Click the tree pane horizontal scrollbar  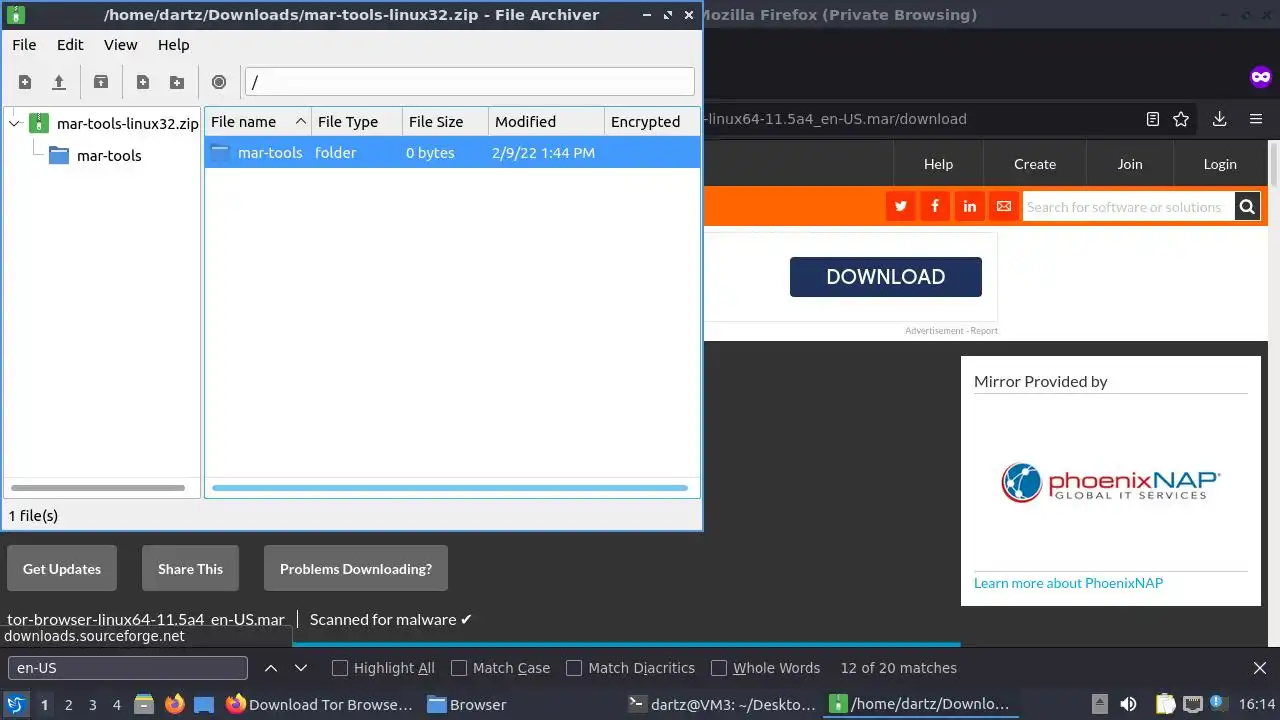point(99,488)
